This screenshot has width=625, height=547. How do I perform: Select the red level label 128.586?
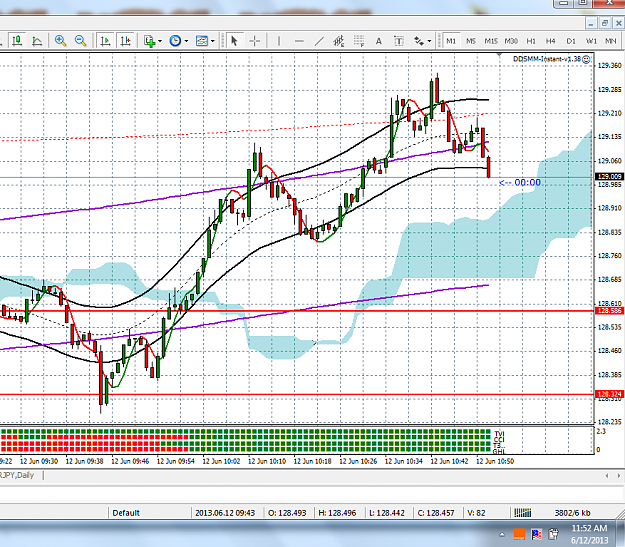coord(609,311)
